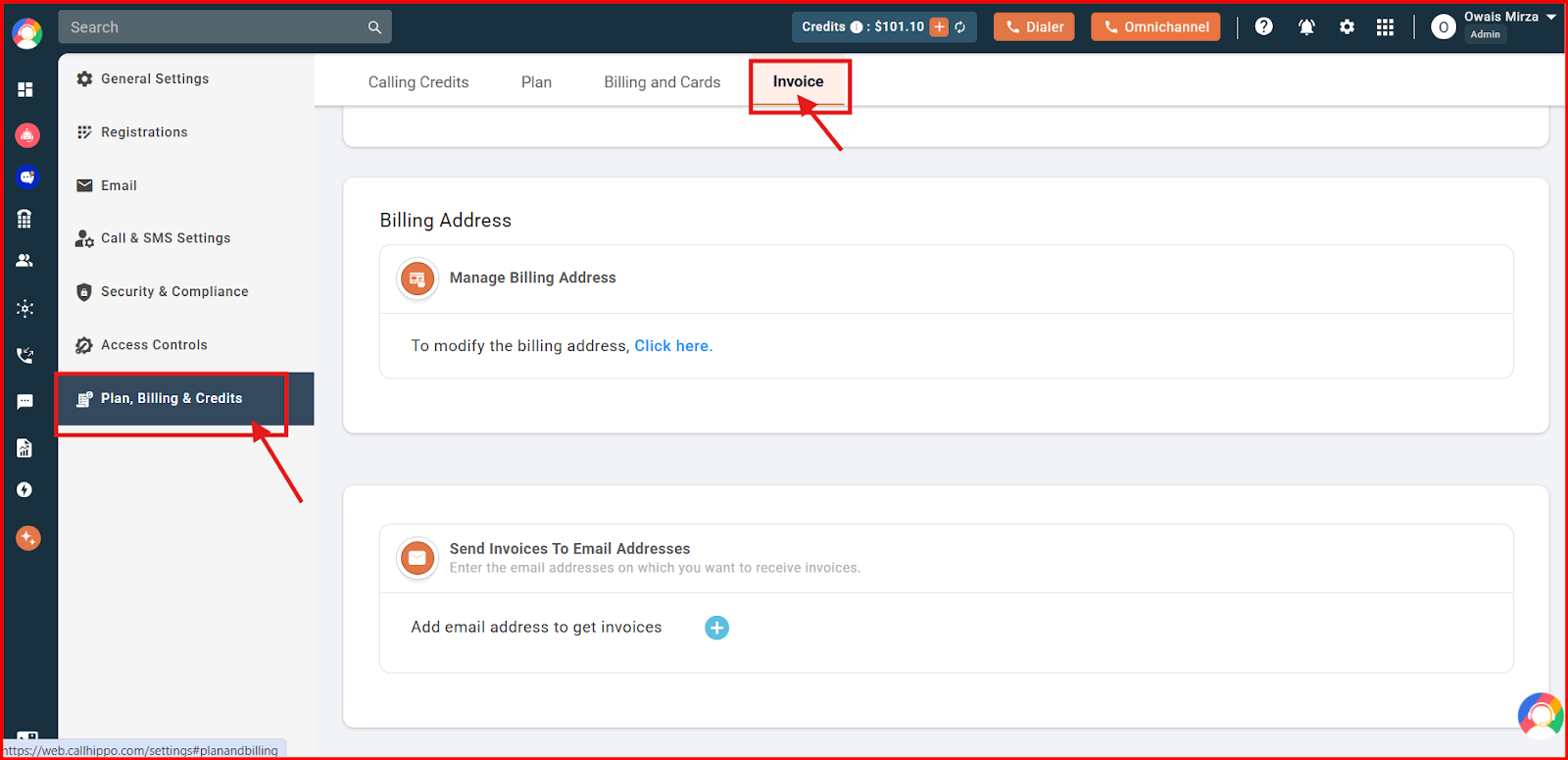Switch to the Billing and Cards tab
1568x760 pixels.
click(662, 82)
